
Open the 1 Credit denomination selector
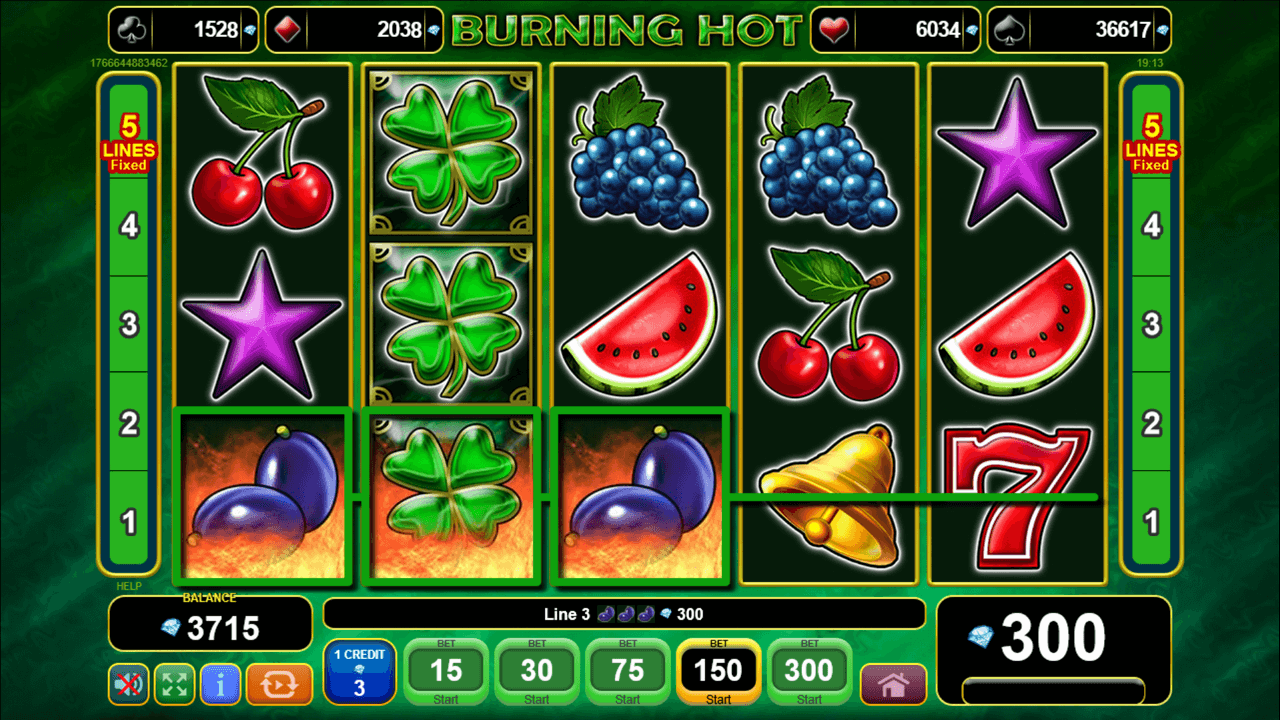(x=360, y=673)
